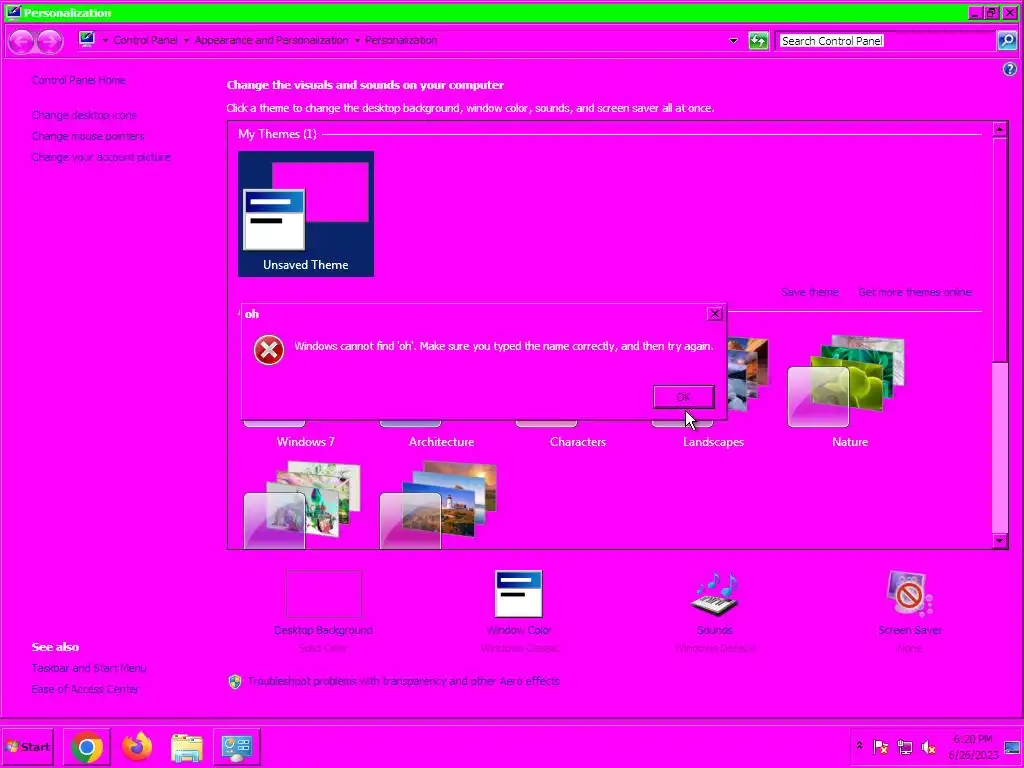Open Screen Saver settings icon
The height and width of the screenshot is (768, 1024).
(909, 594)
